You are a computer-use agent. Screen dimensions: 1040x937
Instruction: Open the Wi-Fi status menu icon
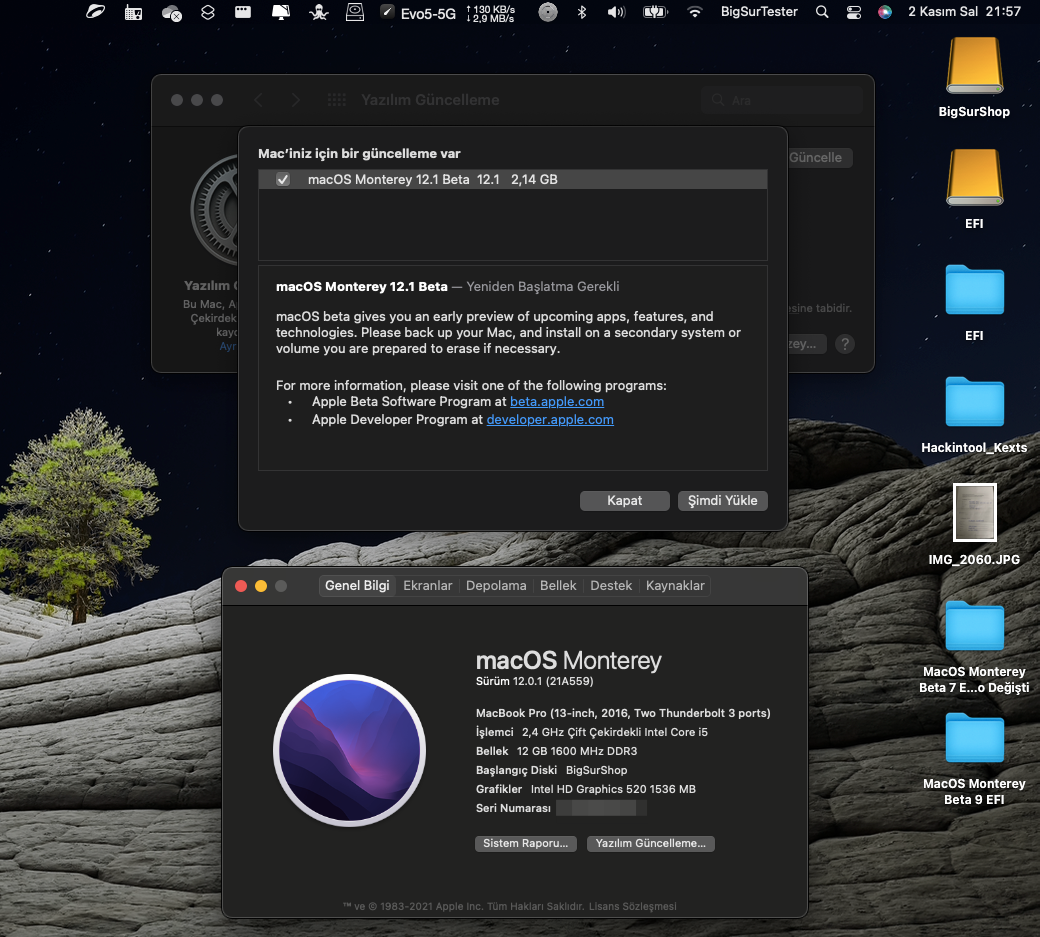click(694, 12)
